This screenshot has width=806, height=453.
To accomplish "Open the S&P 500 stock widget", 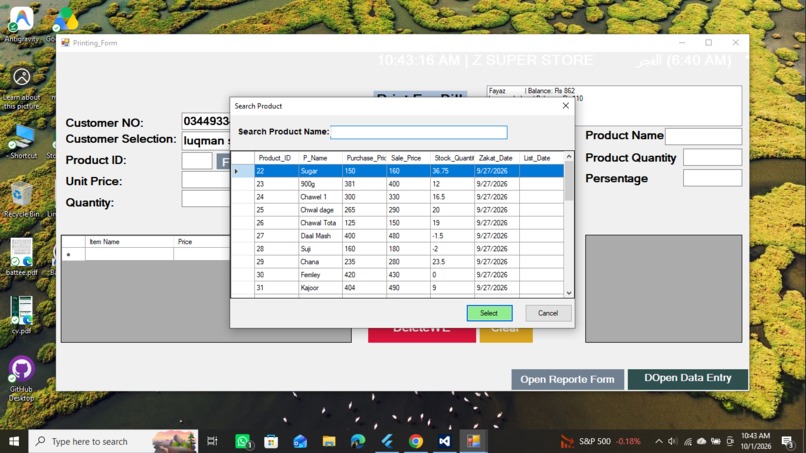I will (x=600, y=441).
